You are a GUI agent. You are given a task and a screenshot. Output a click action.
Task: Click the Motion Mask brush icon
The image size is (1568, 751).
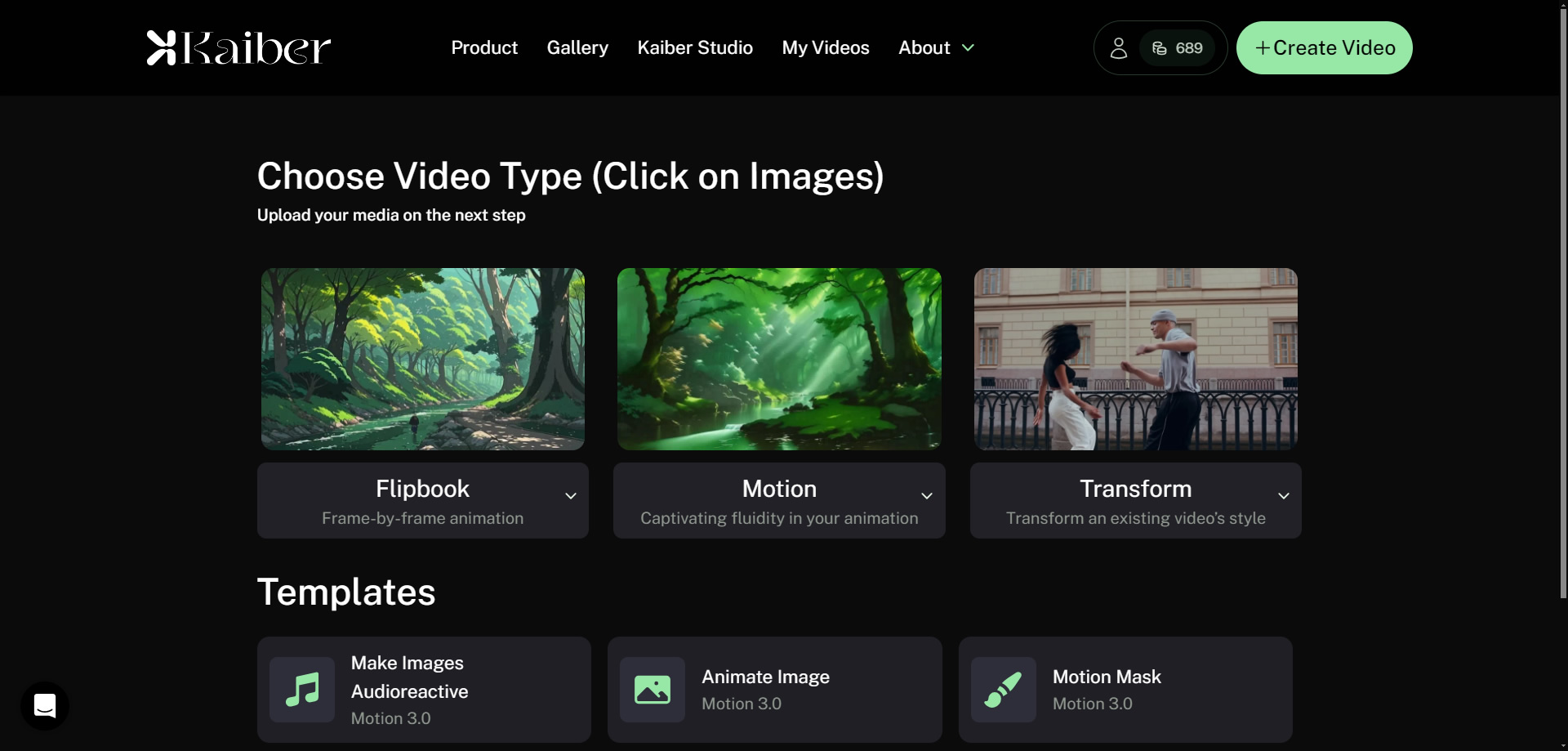(1003, 690)
